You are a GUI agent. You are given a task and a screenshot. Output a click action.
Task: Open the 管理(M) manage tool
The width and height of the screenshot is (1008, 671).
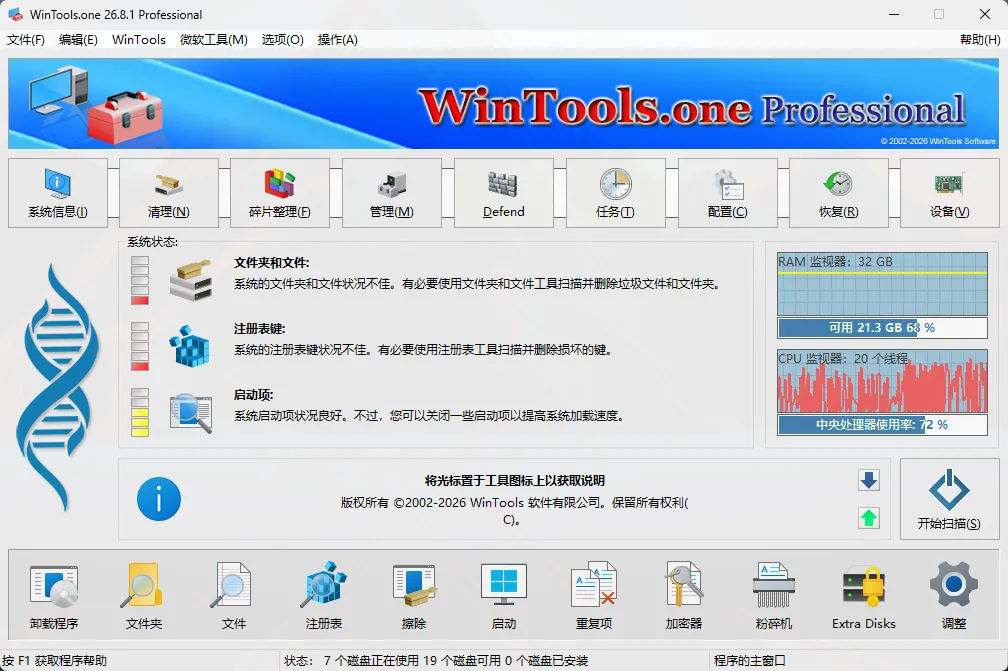click(392, 193)
